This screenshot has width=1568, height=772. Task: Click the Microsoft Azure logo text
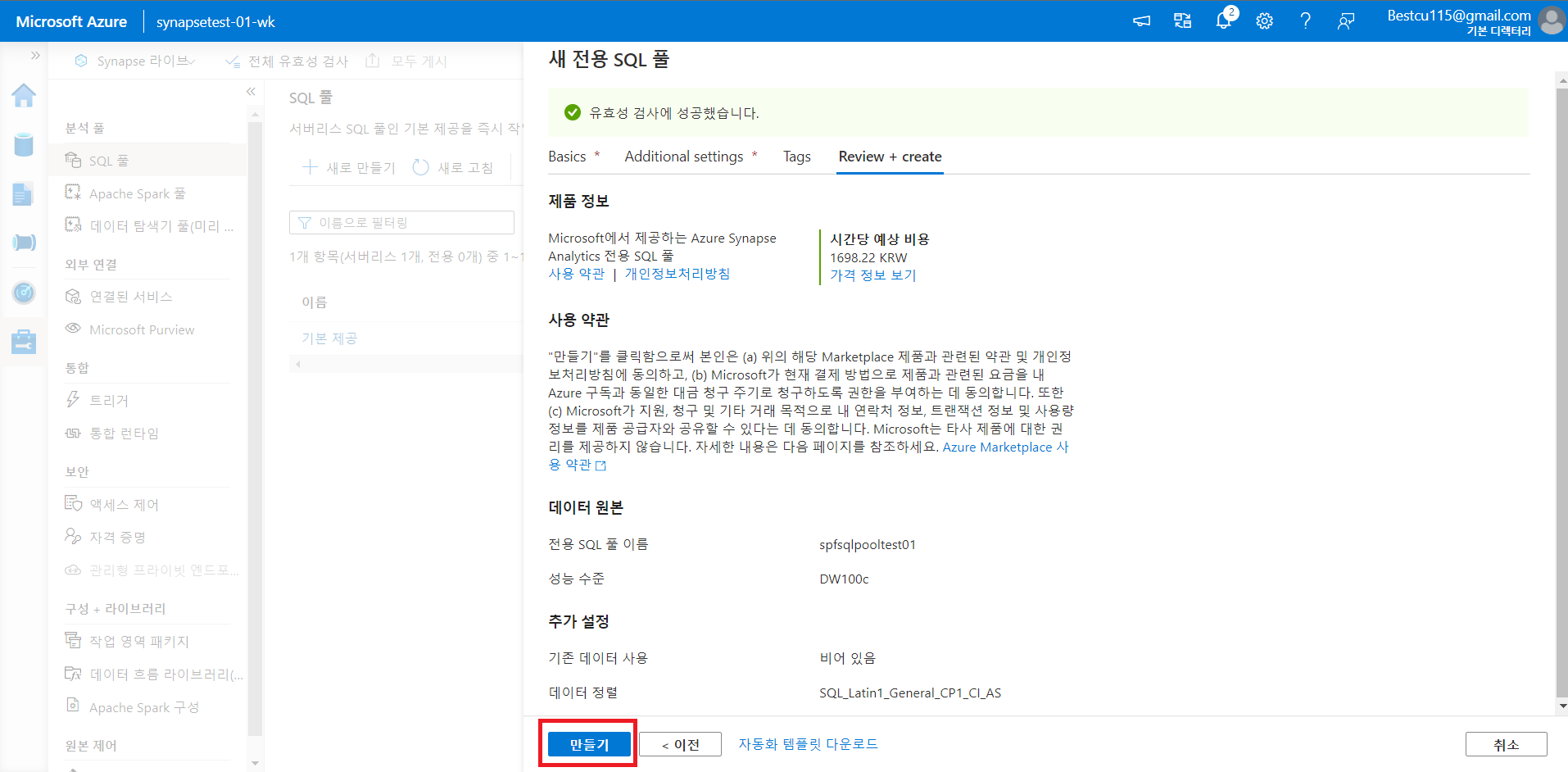pos(71,21)
